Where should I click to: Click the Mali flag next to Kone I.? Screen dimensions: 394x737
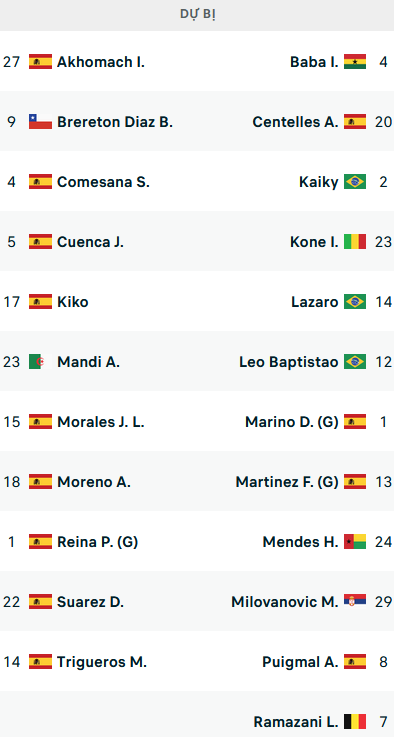point(355,242)
